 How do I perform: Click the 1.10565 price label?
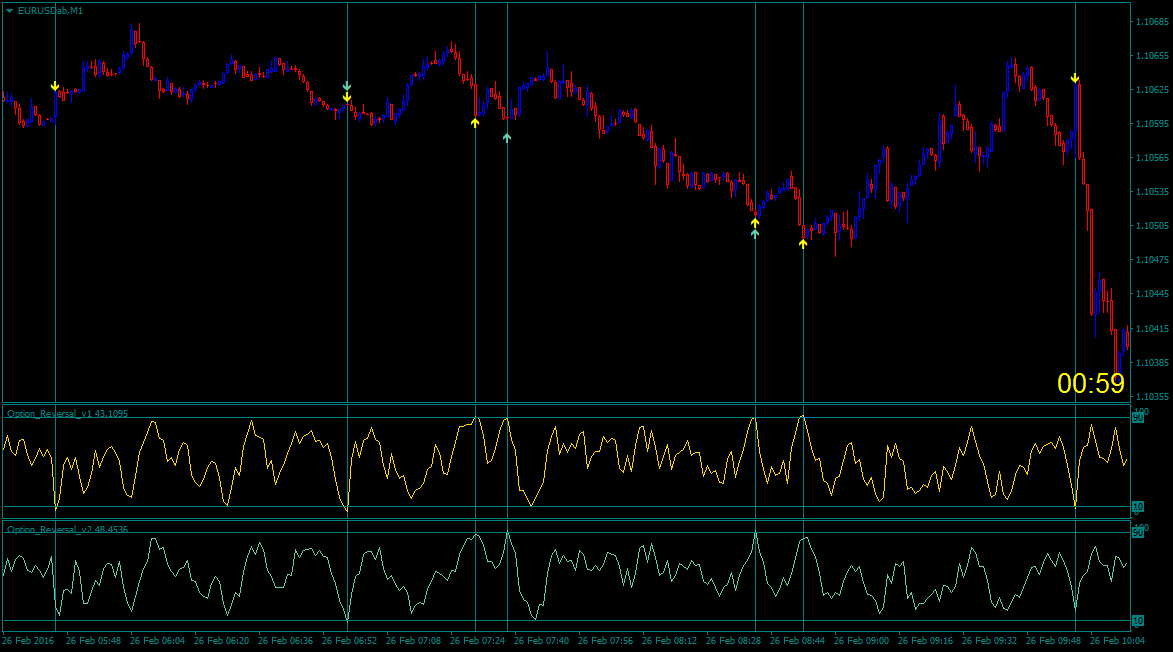1152,158
